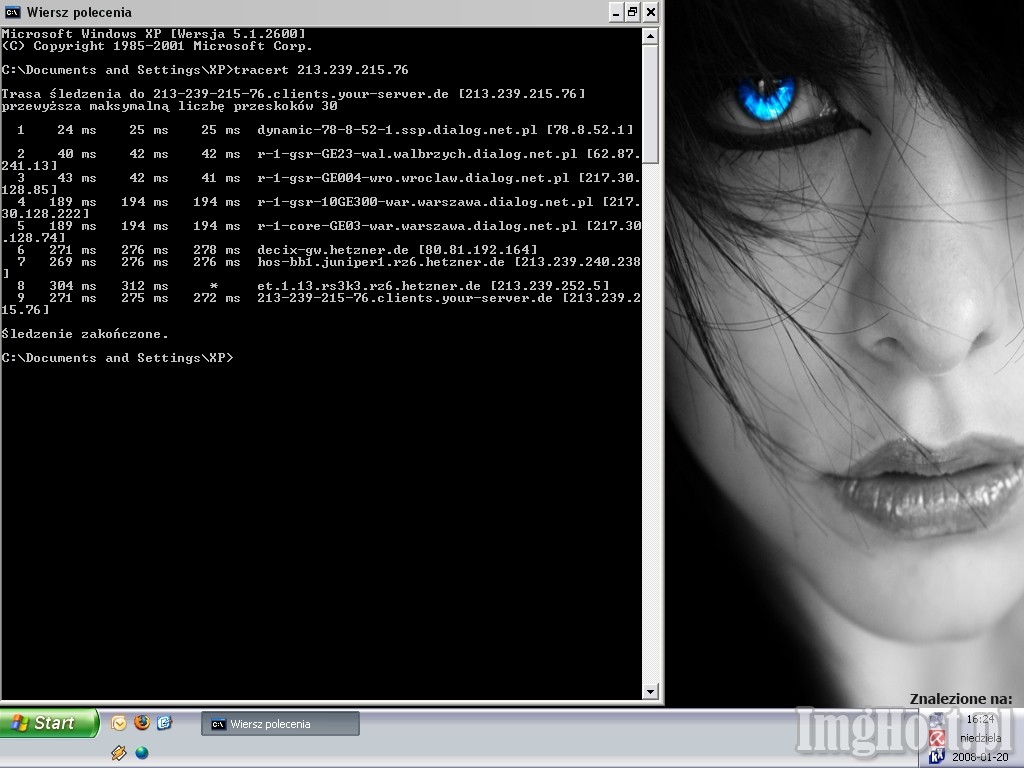Click hop 5 r-1-core-GE03-war.warszawa hostname
Screen dimensions: 1024x768
[x=417, y=226]
